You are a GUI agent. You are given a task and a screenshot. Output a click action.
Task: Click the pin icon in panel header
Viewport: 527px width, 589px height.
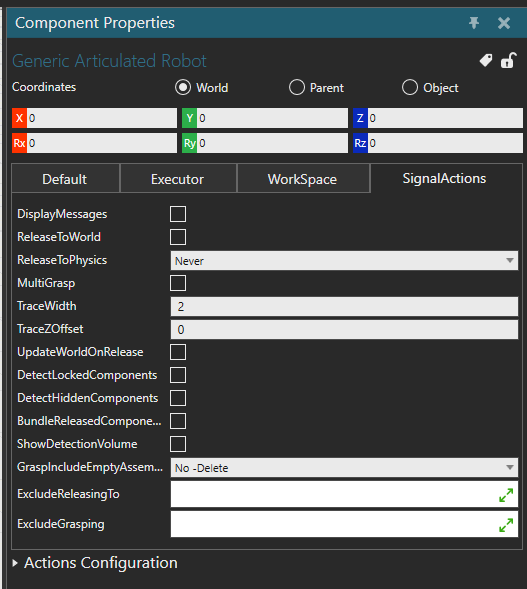(474, 23)
